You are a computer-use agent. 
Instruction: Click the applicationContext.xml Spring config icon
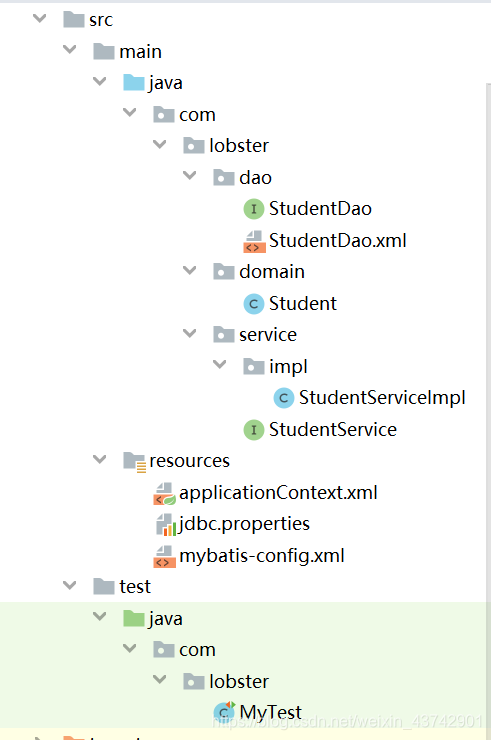click(x=165, y=494)
